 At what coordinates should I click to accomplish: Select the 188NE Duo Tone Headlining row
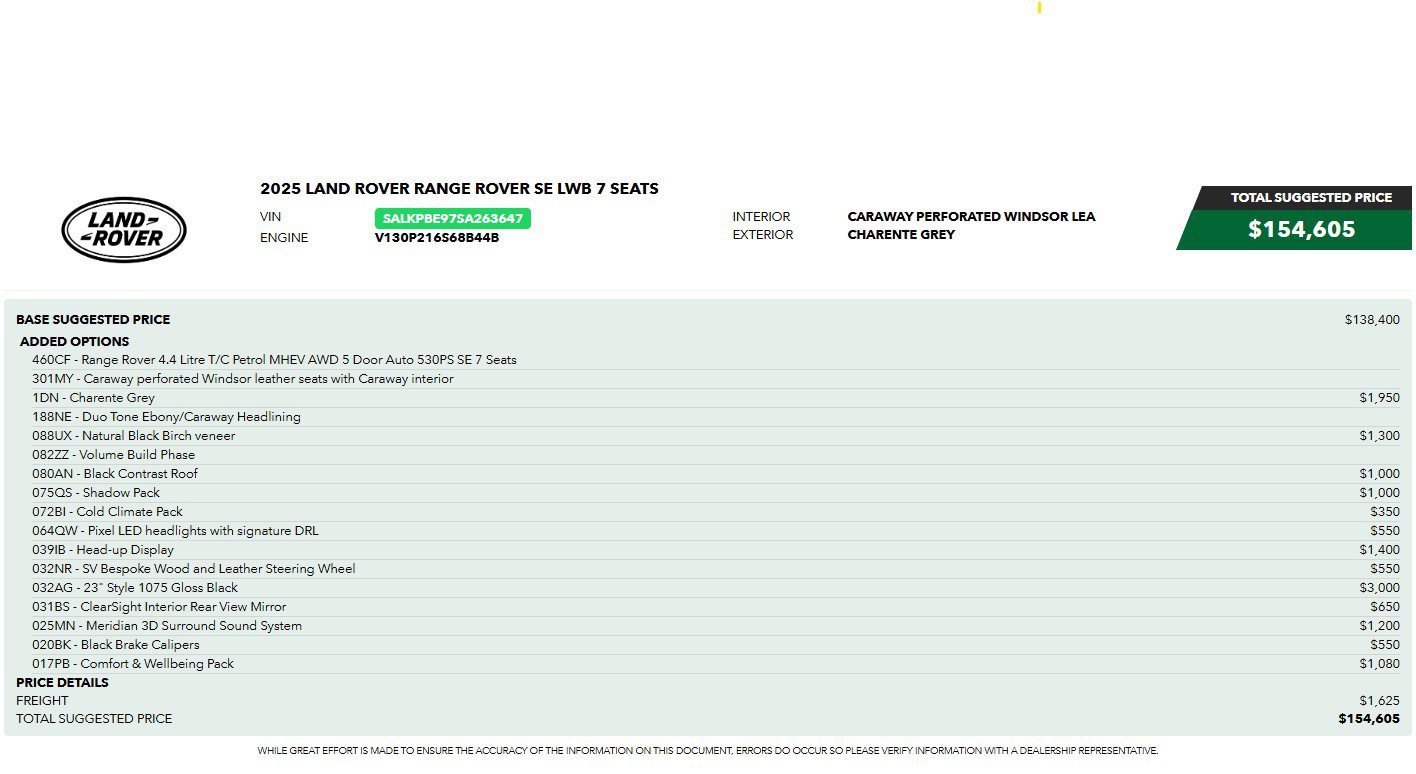pyautogui.click(x=715, y=417)
